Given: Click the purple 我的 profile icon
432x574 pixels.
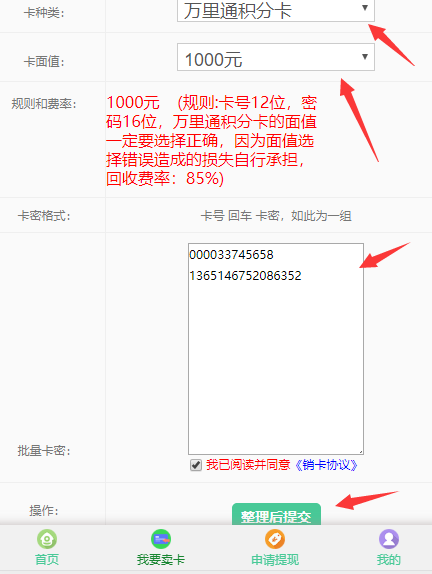Looking at the screenshot, I should point(389,539).
